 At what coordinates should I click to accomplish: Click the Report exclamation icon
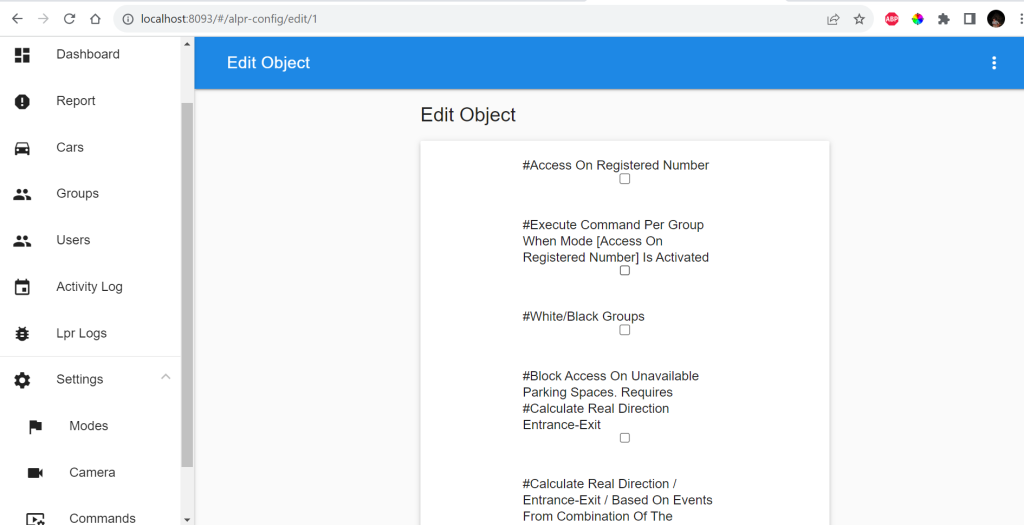(22, 101)
